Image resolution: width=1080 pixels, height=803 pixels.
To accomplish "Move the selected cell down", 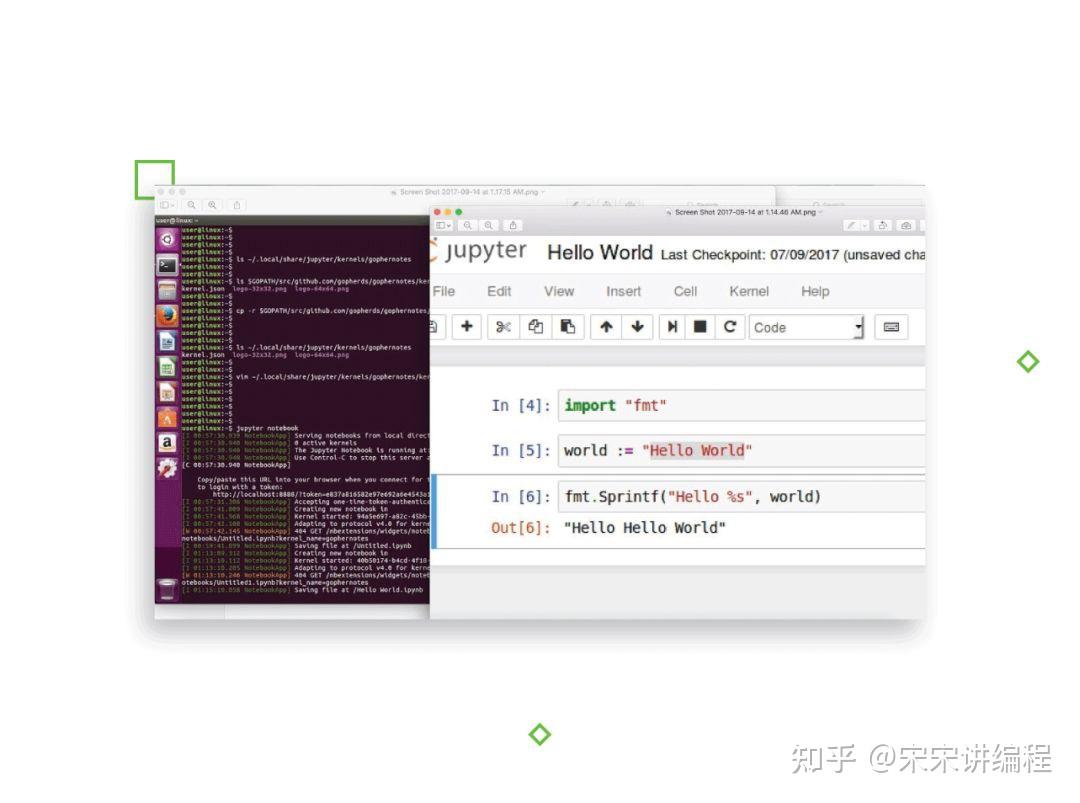I will pos(638,327).
